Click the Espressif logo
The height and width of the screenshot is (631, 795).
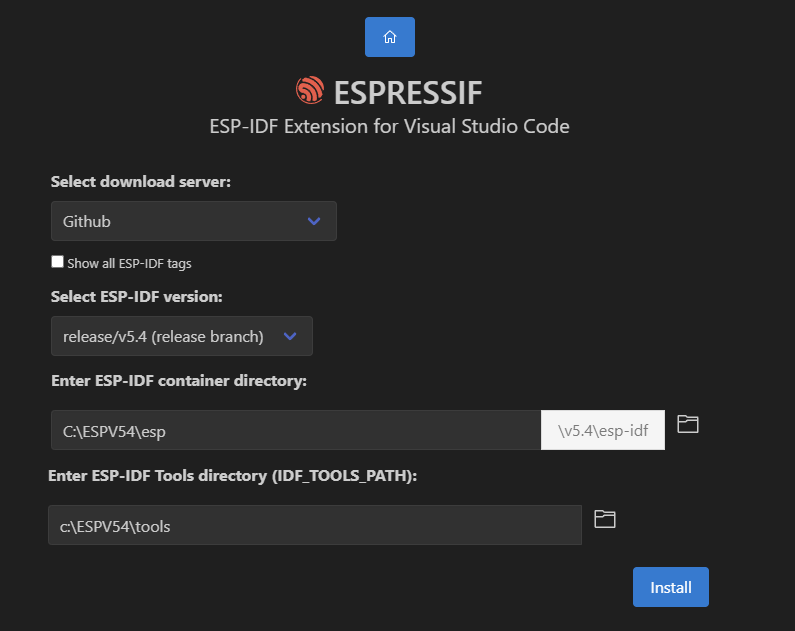click(310, 90)
